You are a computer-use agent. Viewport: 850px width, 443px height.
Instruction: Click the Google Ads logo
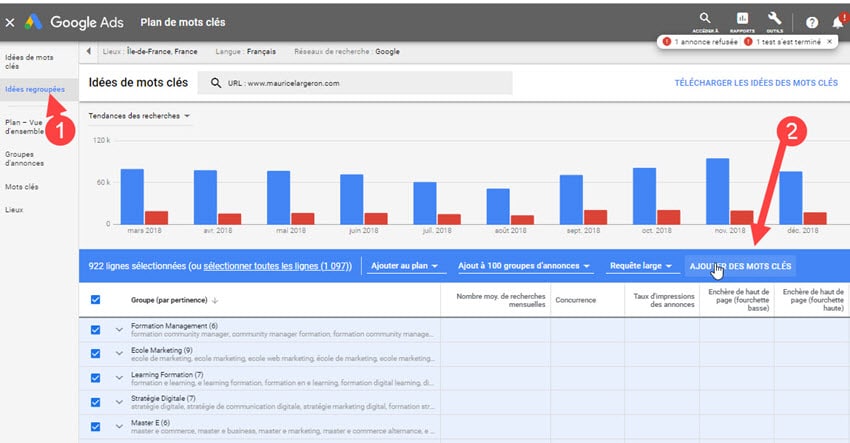click(x=34, y=21)
